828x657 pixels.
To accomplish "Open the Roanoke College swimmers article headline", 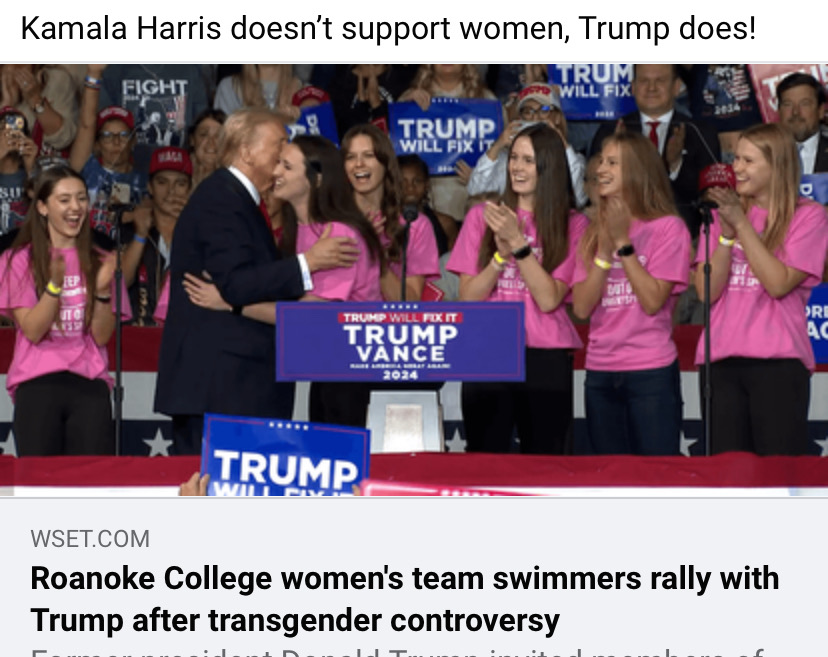I will [404, 599].
